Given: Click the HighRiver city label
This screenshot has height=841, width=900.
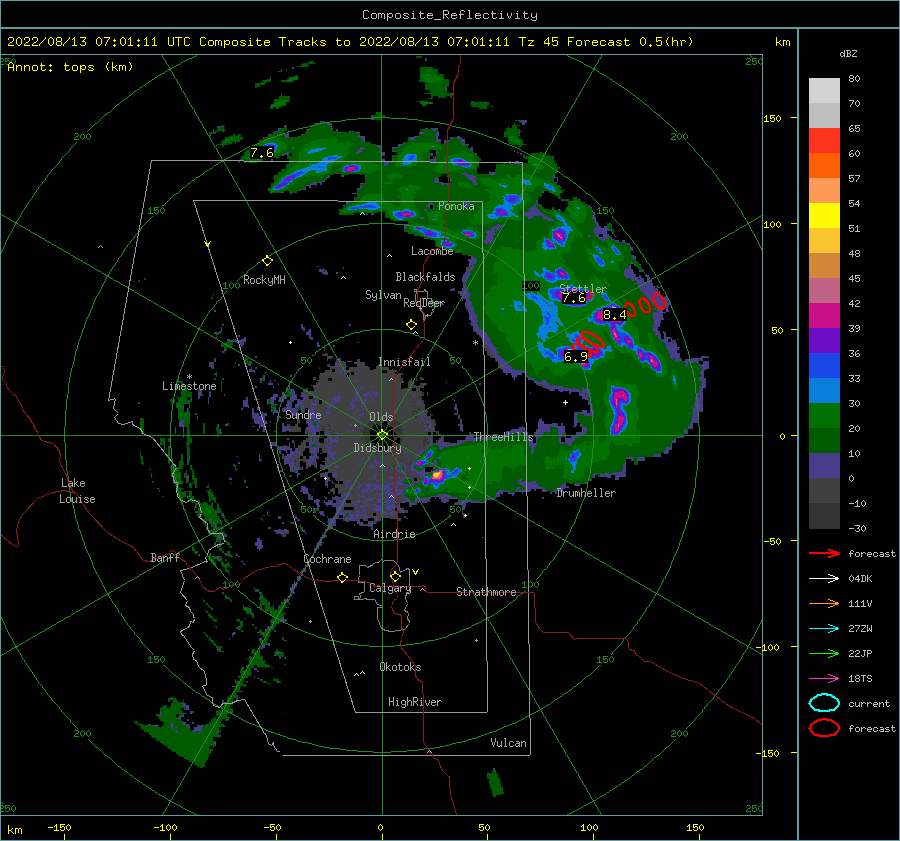Looking at the screenshot, I should click(415, 702).
